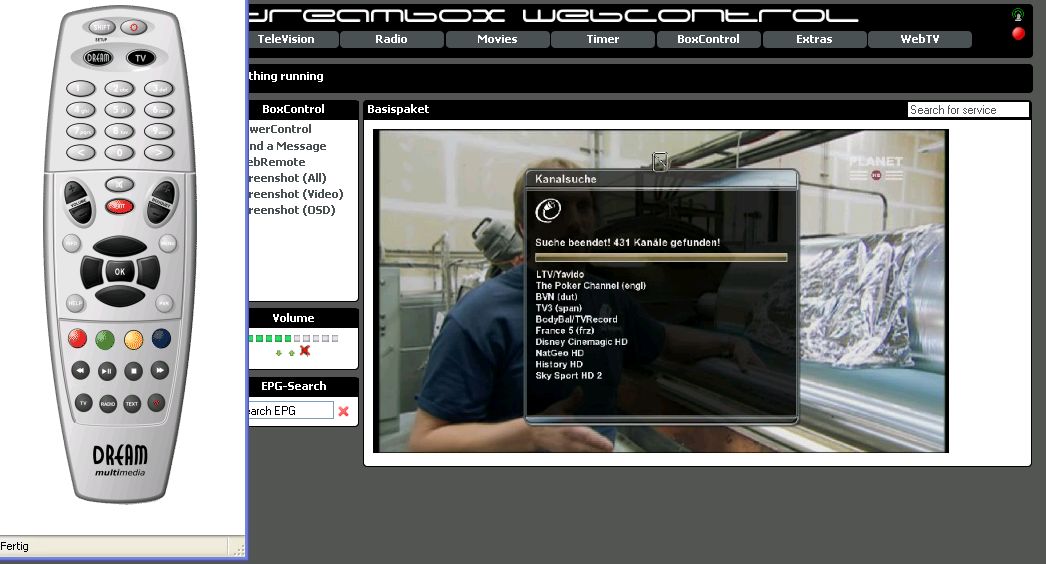Viewport: 1046px width, 564px height.
Task: Raise volume with the up arrow icon
Action: [x=291, y=352]
